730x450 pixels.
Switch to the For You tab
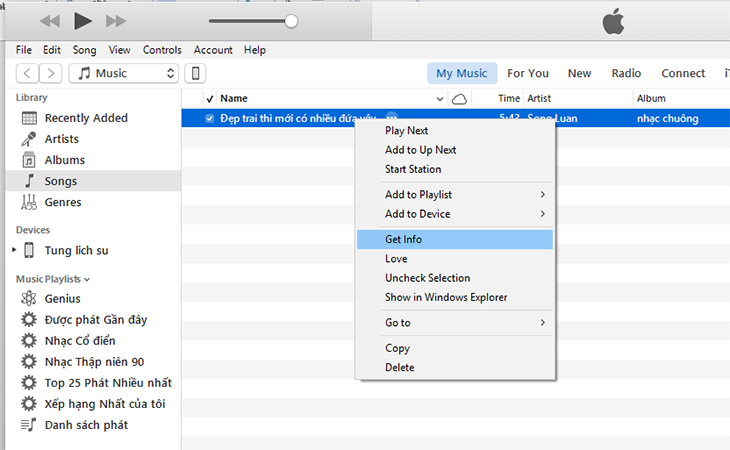pos(527,73)
